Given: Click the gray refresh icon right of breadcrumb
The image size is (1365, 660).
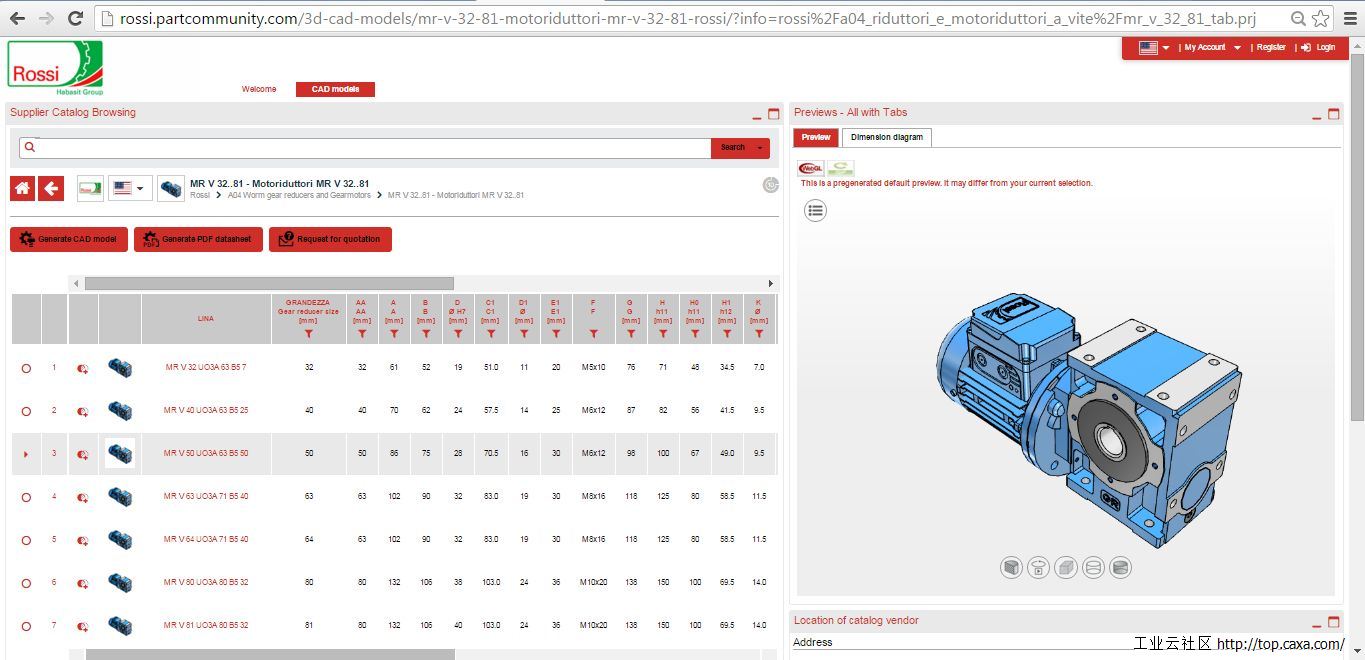Looking at the screenshot, I should click(770, 184).
